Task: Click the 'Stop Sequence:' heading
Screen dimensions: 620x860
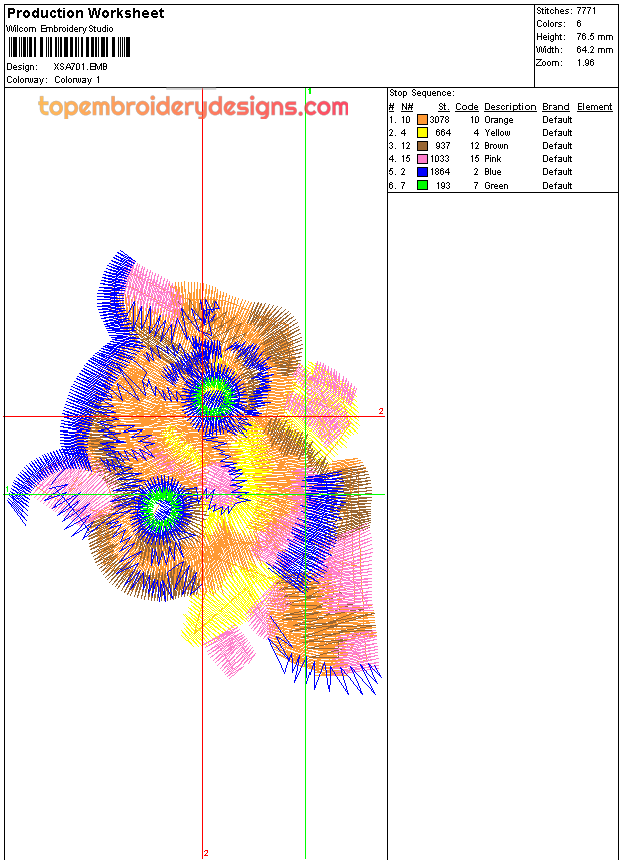Action: point(421,93)
